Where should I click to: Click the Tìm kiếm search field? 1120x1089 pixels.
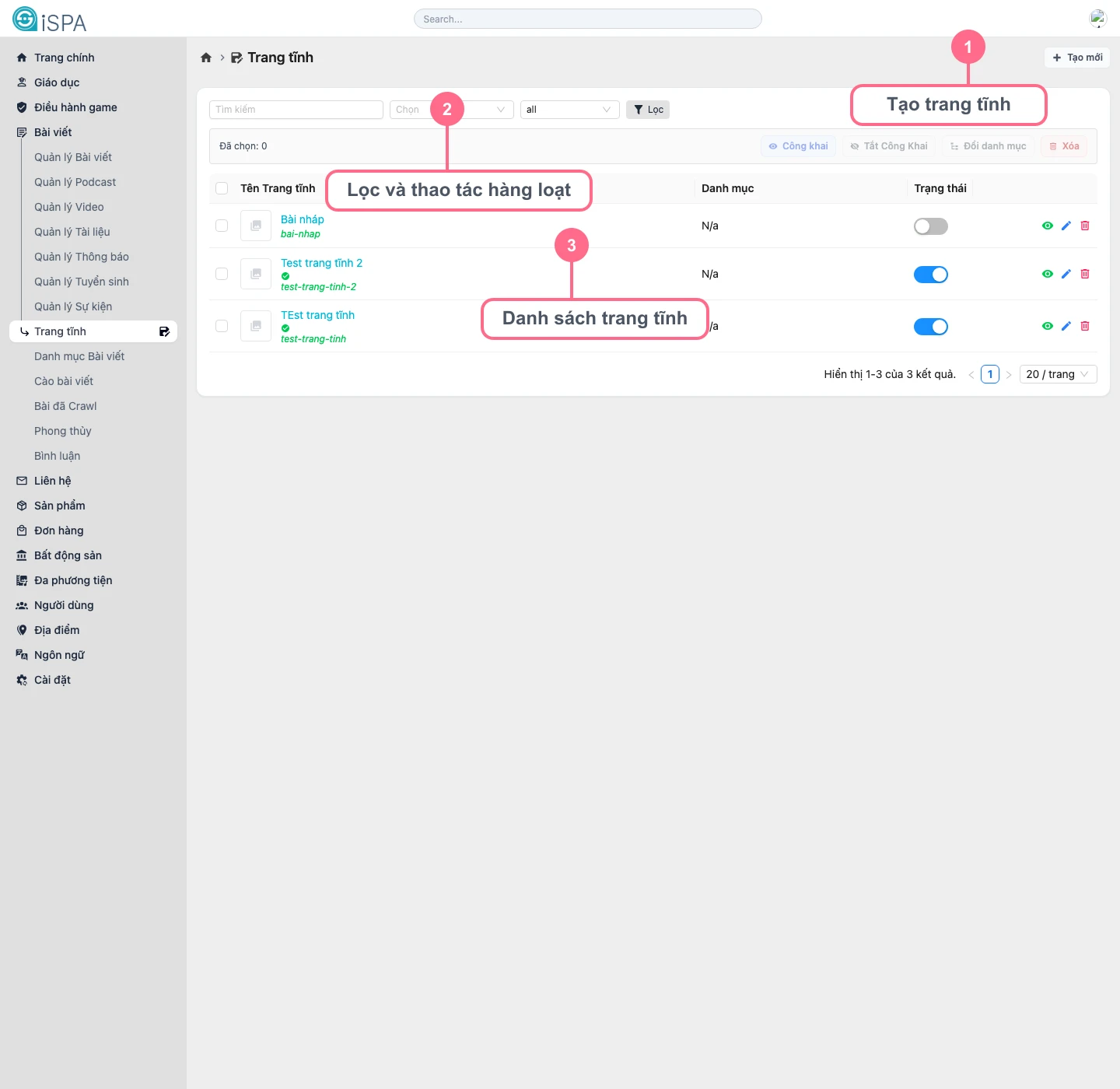tap(296, 110)
